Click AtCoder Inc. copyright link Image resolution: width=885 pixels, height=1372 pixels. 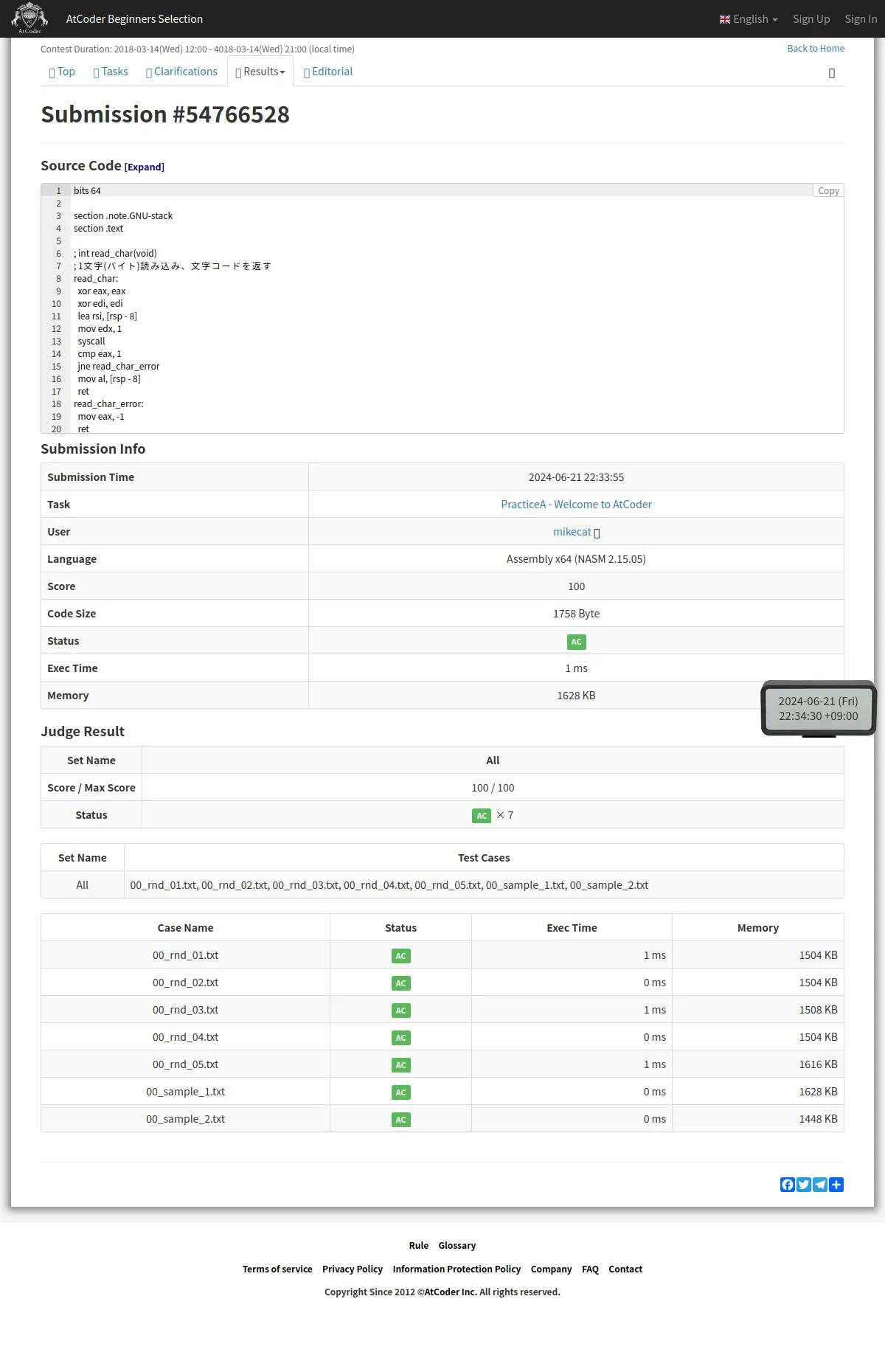pyautogui.click(x=451, y=1292)
